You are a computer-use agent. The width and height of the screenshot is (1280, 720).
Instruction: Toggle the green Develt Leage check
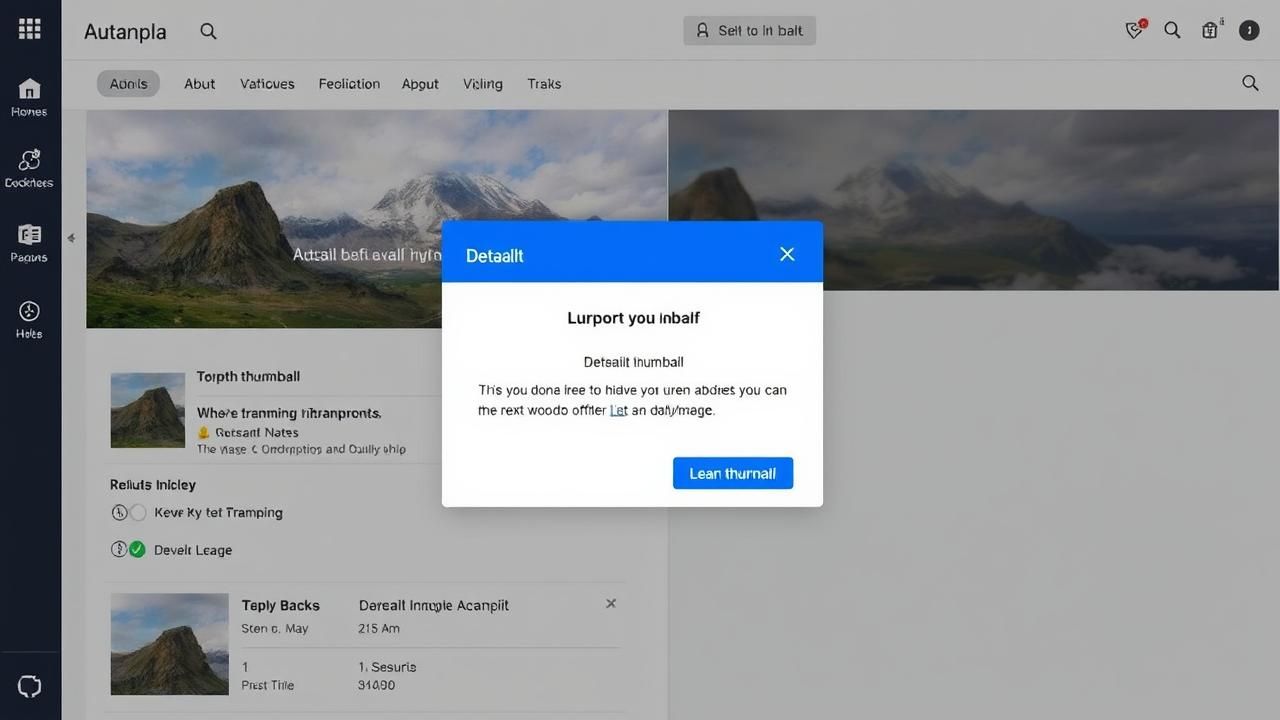point(137,549)
